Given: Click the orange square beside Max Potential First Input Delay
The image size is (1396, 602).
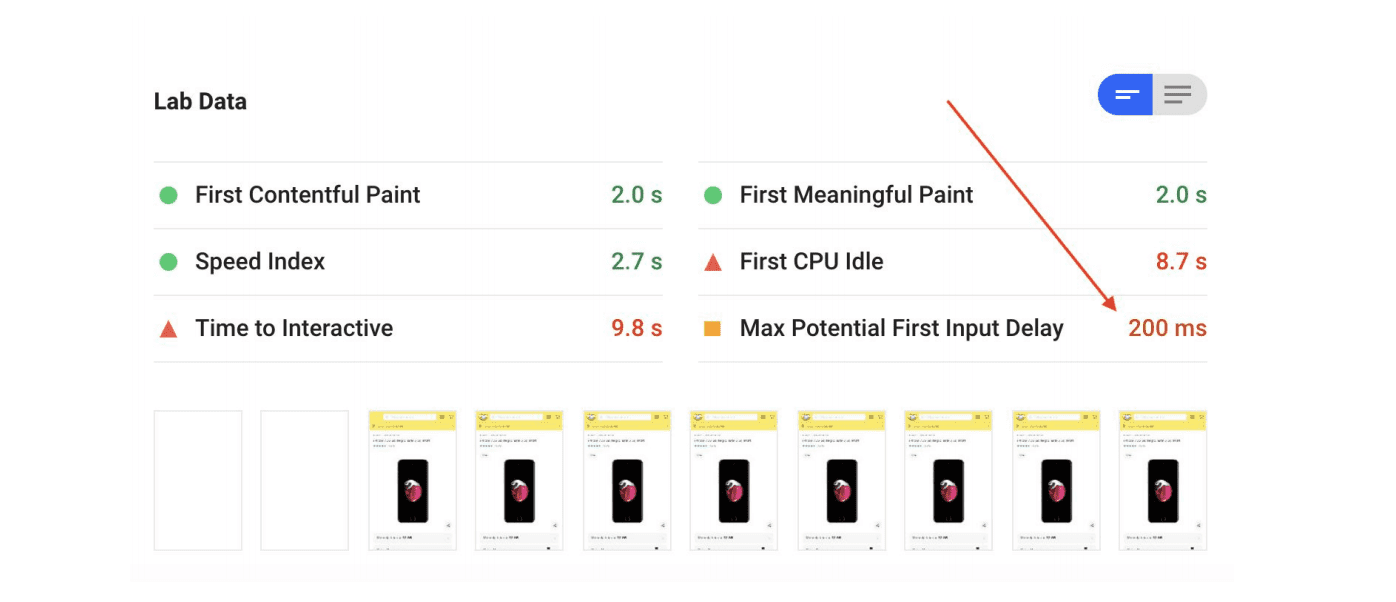Looking at the screenshot, I should coord(712,327).
